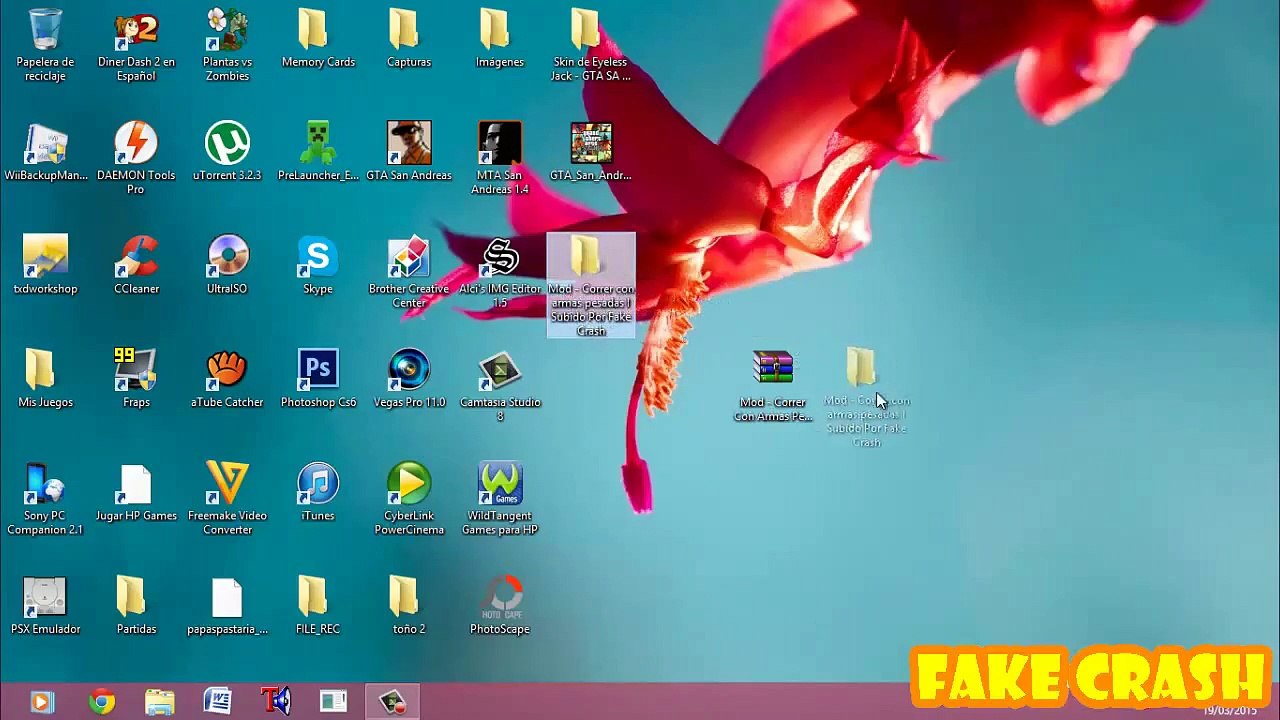Viewport: 1280px width, 720px height.
Task: Select the WinRAR archive Mod - Correr Con Armas
Action: (773, 386)
